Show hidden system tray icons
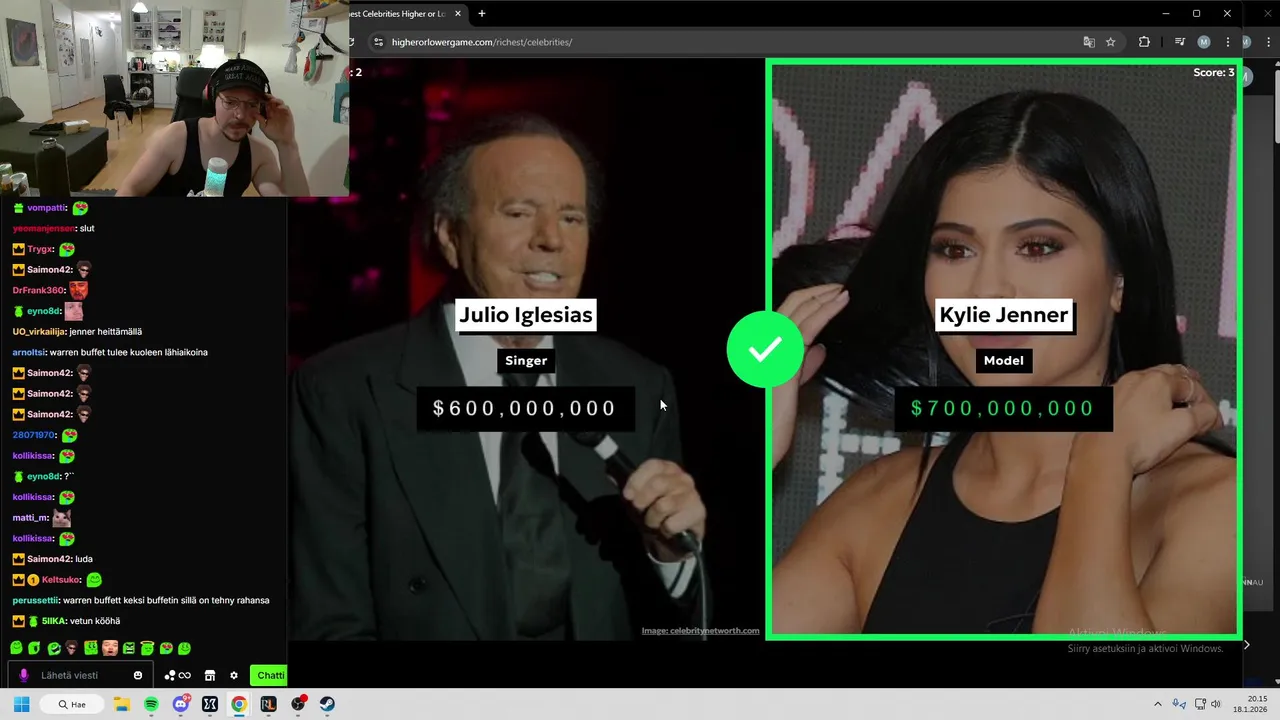The image size is (1280, 720). [x=1158, y=704]
